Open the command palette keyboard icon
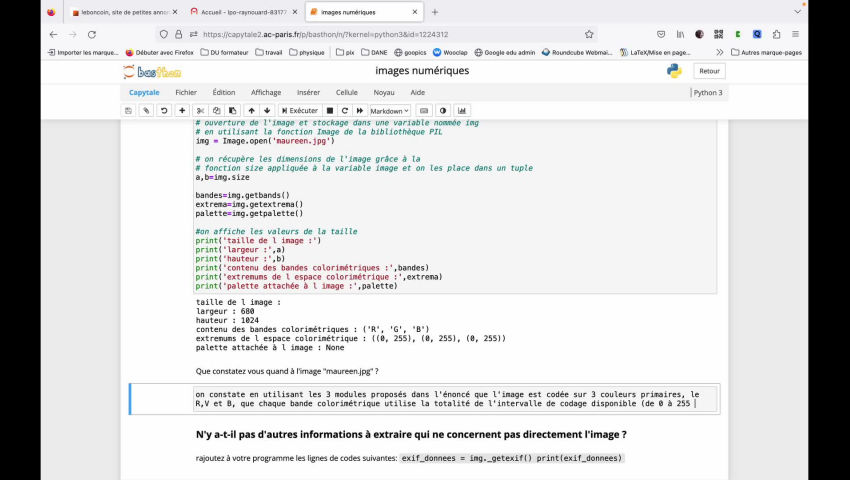850x480 pixels. [424, 110]
